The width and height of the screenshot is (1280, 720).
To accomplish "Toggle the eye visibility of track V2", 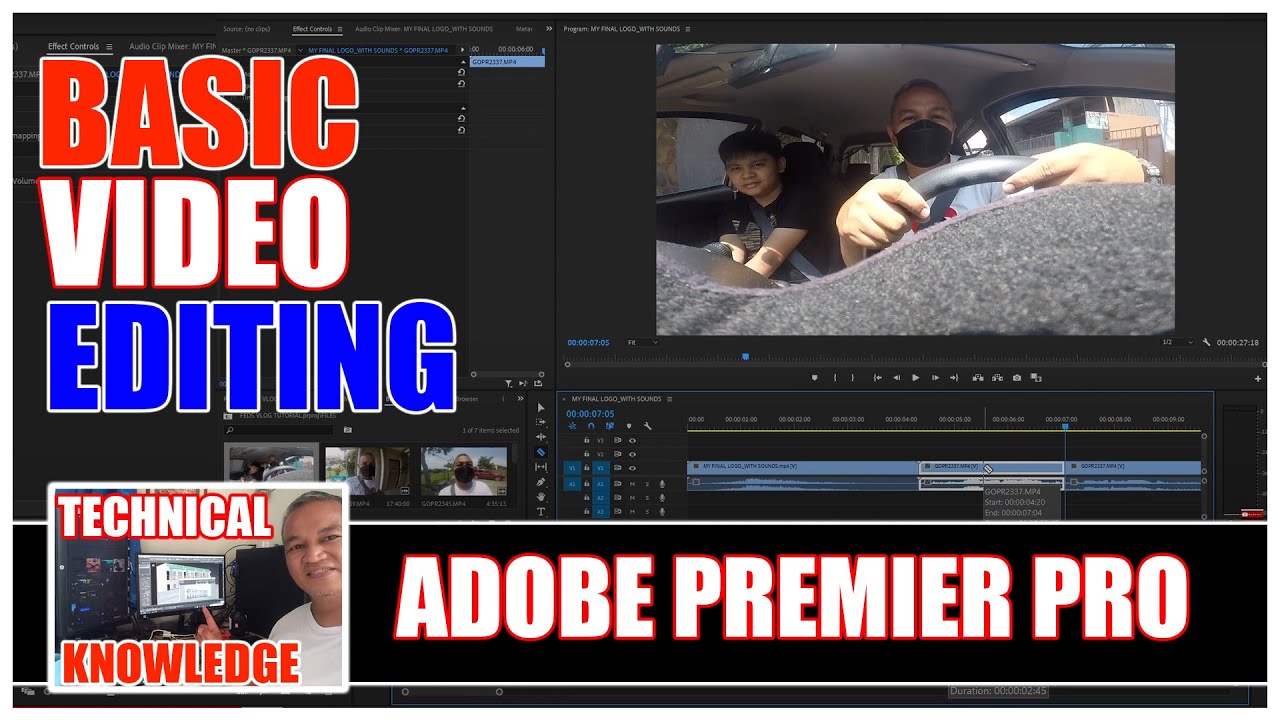I will (x=632, y=454).
